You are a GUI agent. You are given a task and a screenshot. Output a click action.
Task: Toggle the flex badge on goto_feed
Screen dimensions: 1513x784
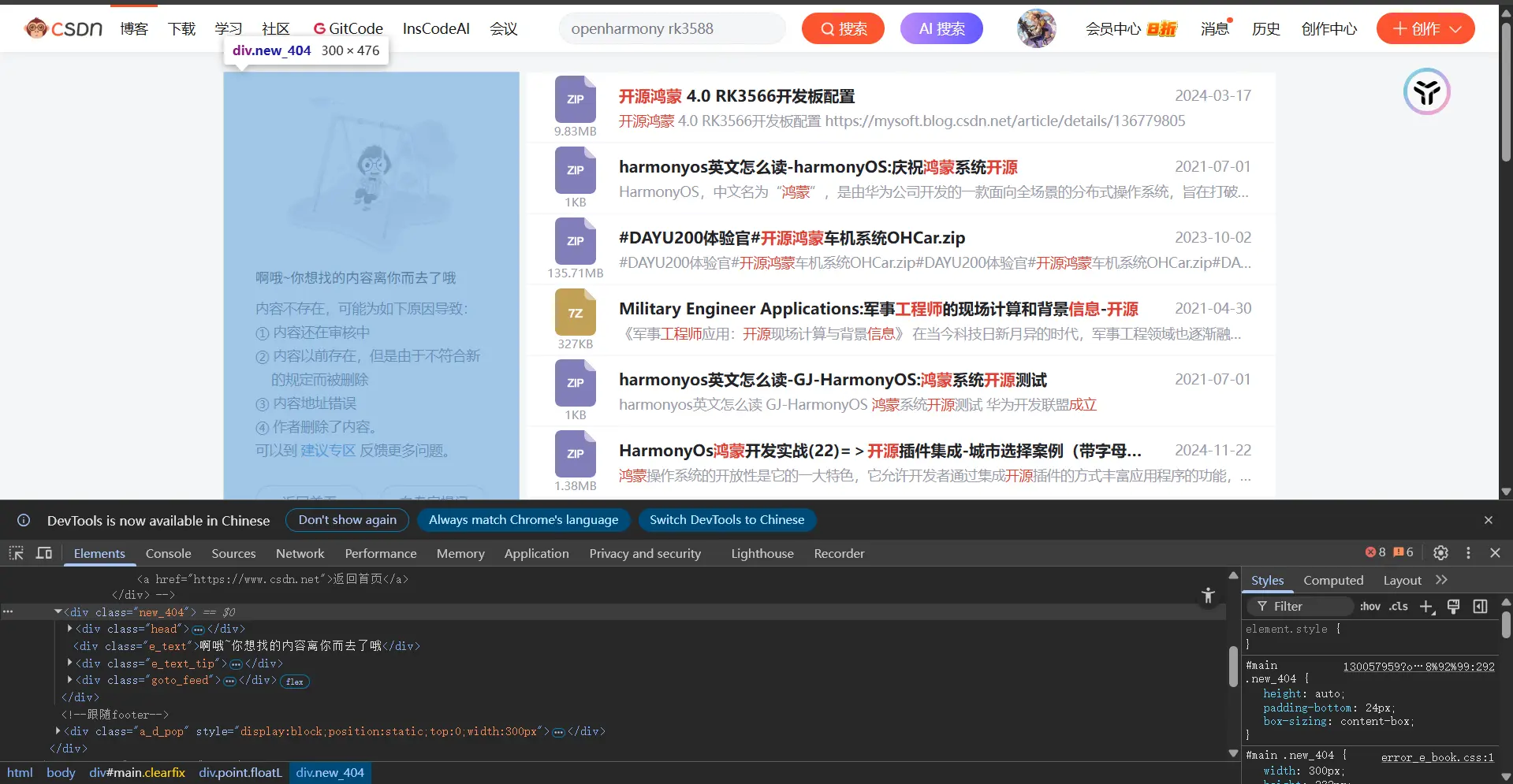click(295, 682)
